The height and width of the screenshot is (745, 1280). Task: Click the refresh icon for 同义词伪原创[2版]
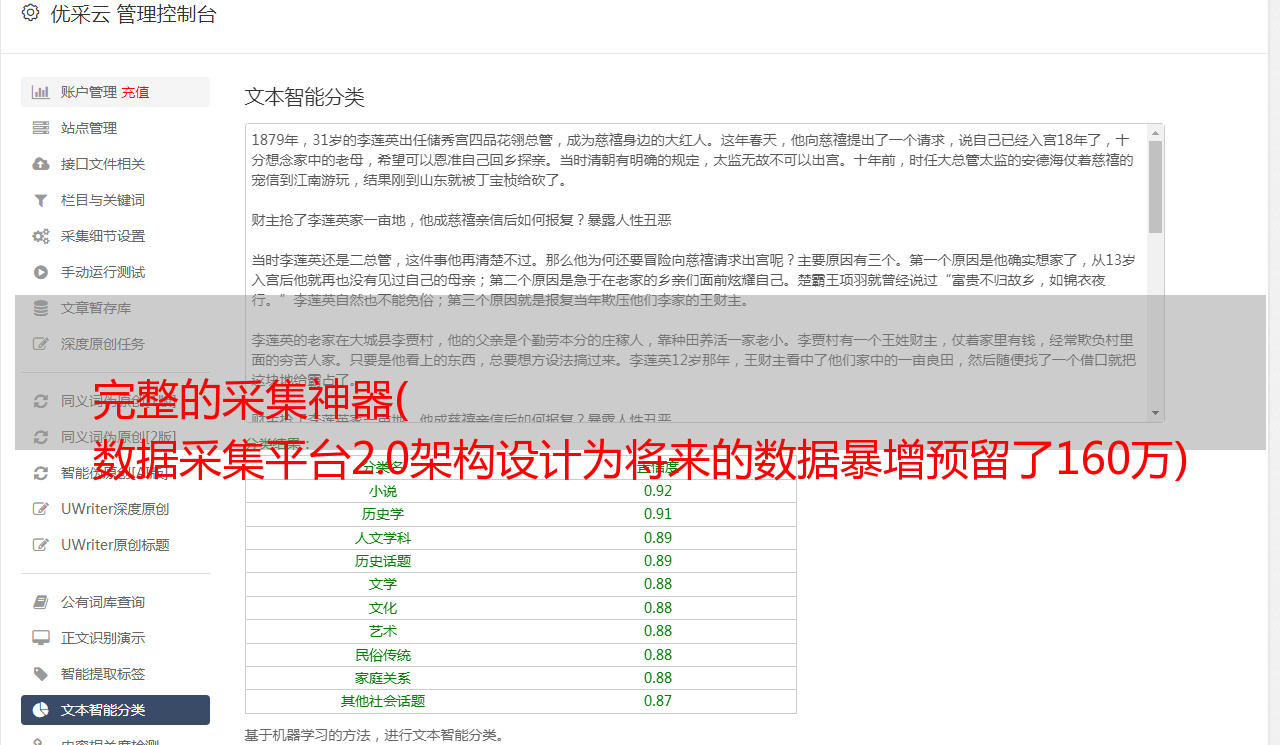(41, 437)
